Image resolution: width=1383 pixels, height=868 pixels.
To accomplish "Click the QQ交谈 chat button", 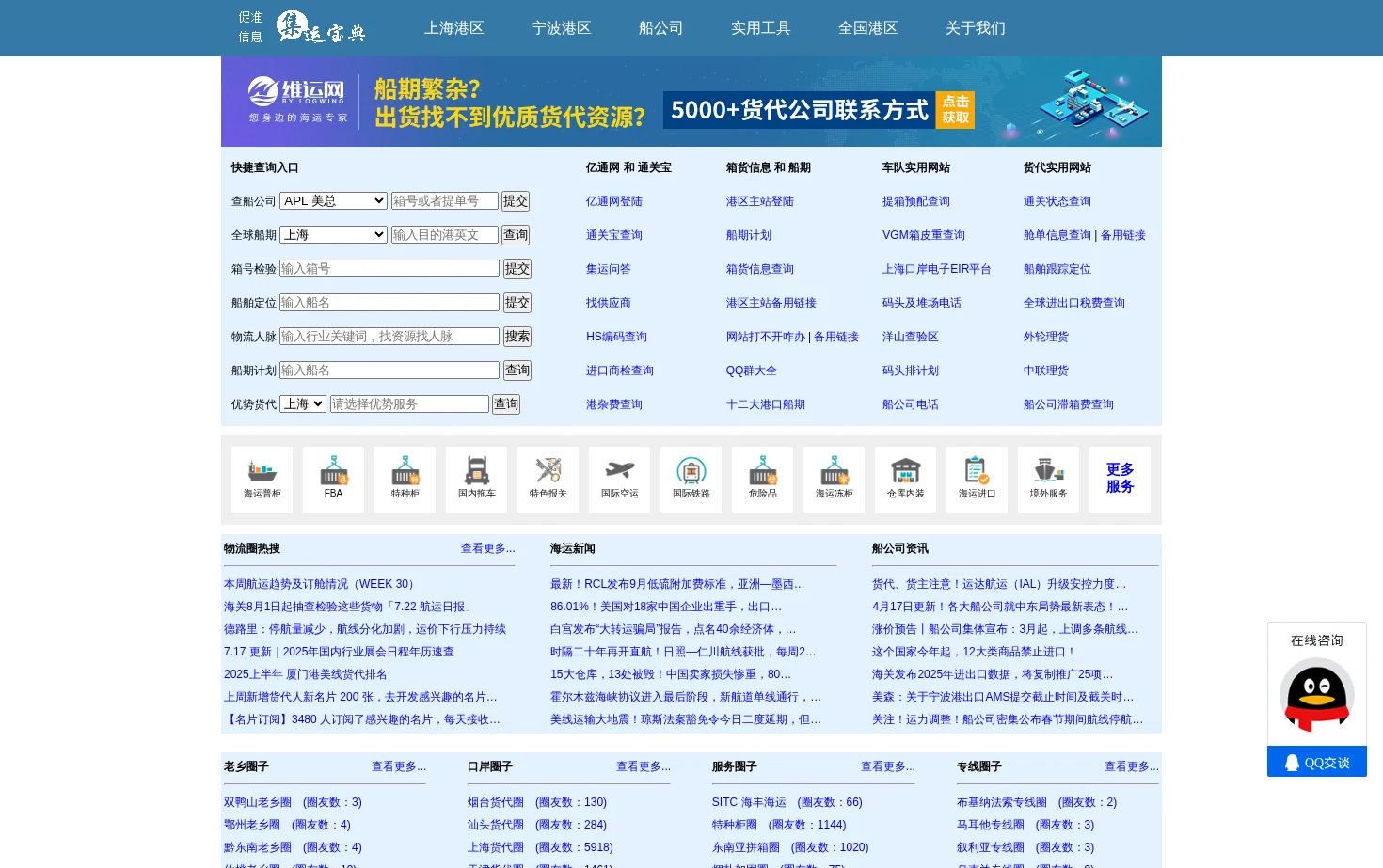I will point(1317,762).
